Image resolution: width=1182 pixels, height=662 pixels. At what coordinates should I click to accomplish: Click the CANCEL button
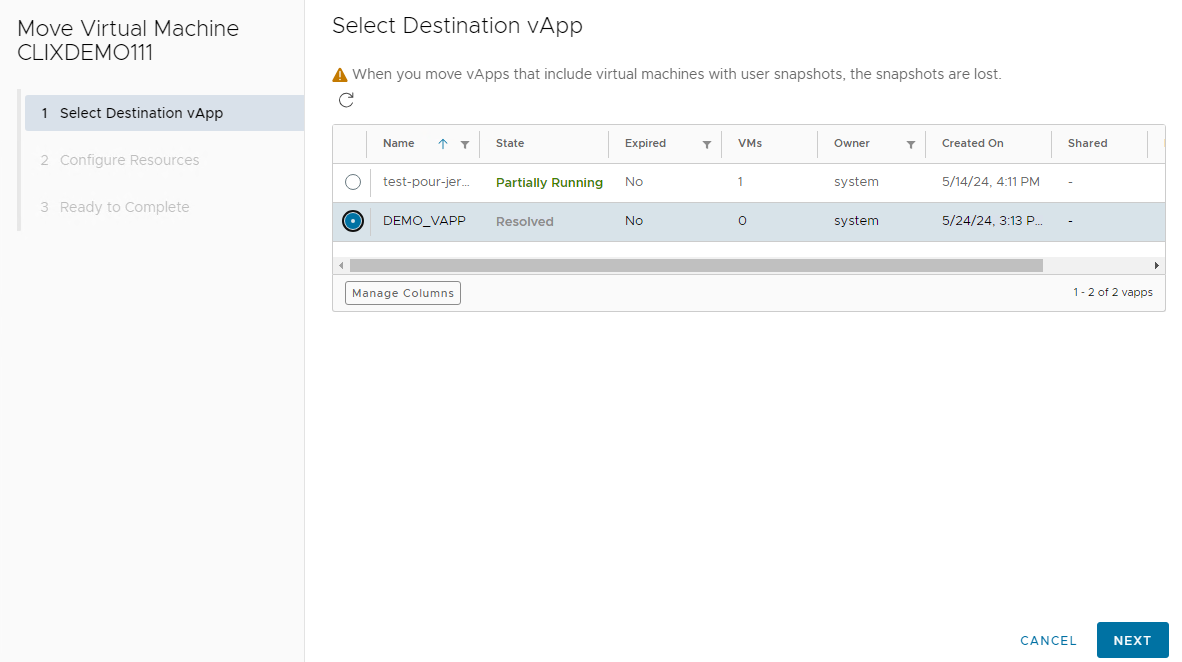[1048, 640]
